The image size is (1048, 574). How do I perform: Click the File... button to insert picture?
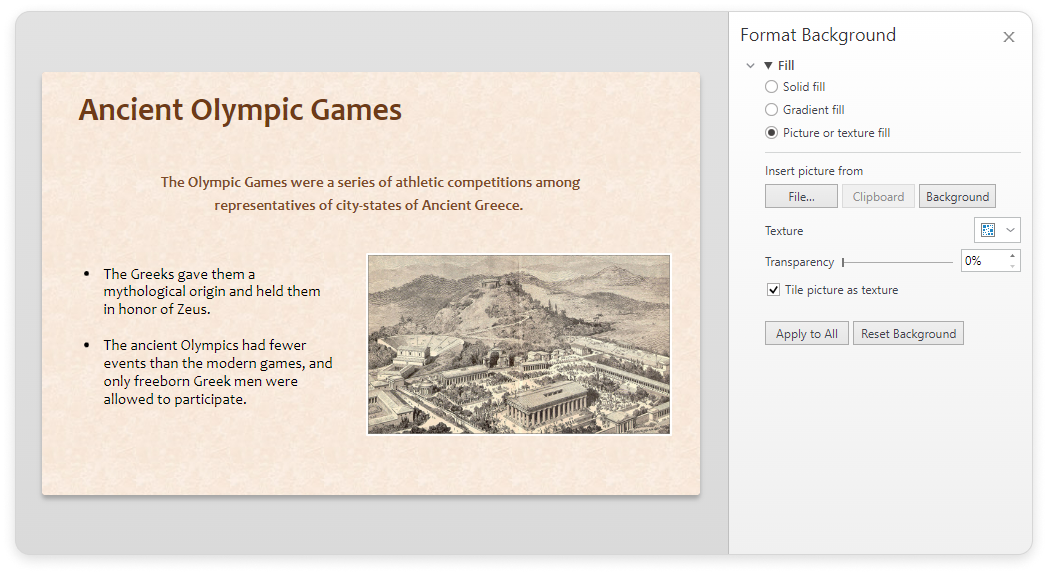tap(801, 197)
